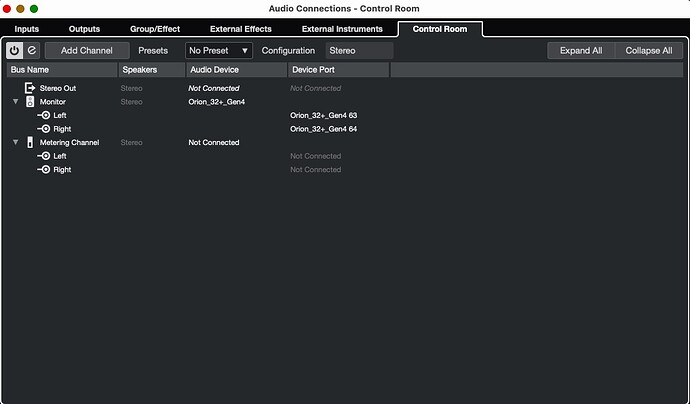Viewport: 690px width, 404px height.
Task: Click the Monitor Left port icon
Action: (44, 115)
